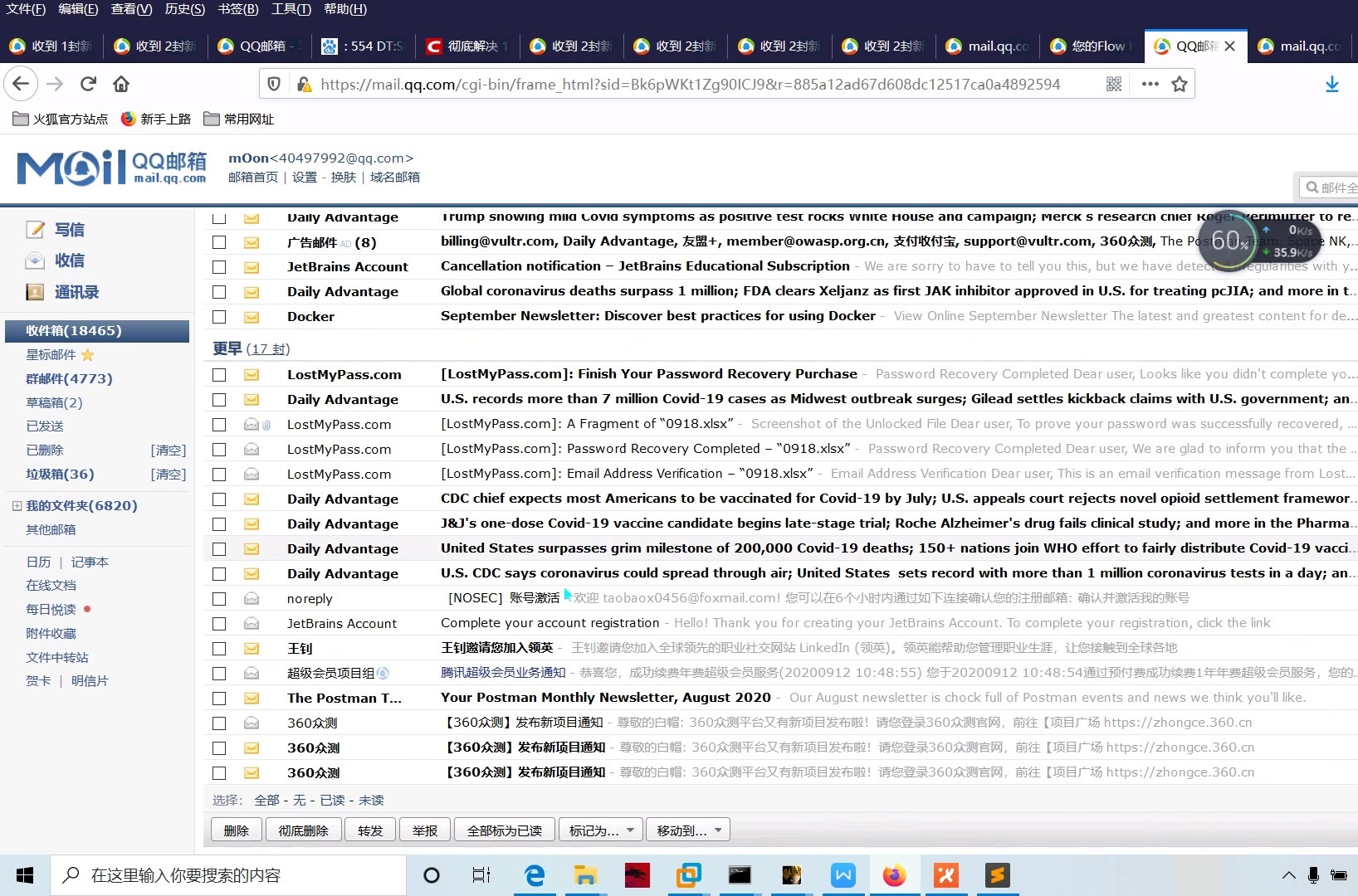Open the tracking protection shield icon
Screen dimensions: 1358x896
pyautogui.click(x=274, y=84)
